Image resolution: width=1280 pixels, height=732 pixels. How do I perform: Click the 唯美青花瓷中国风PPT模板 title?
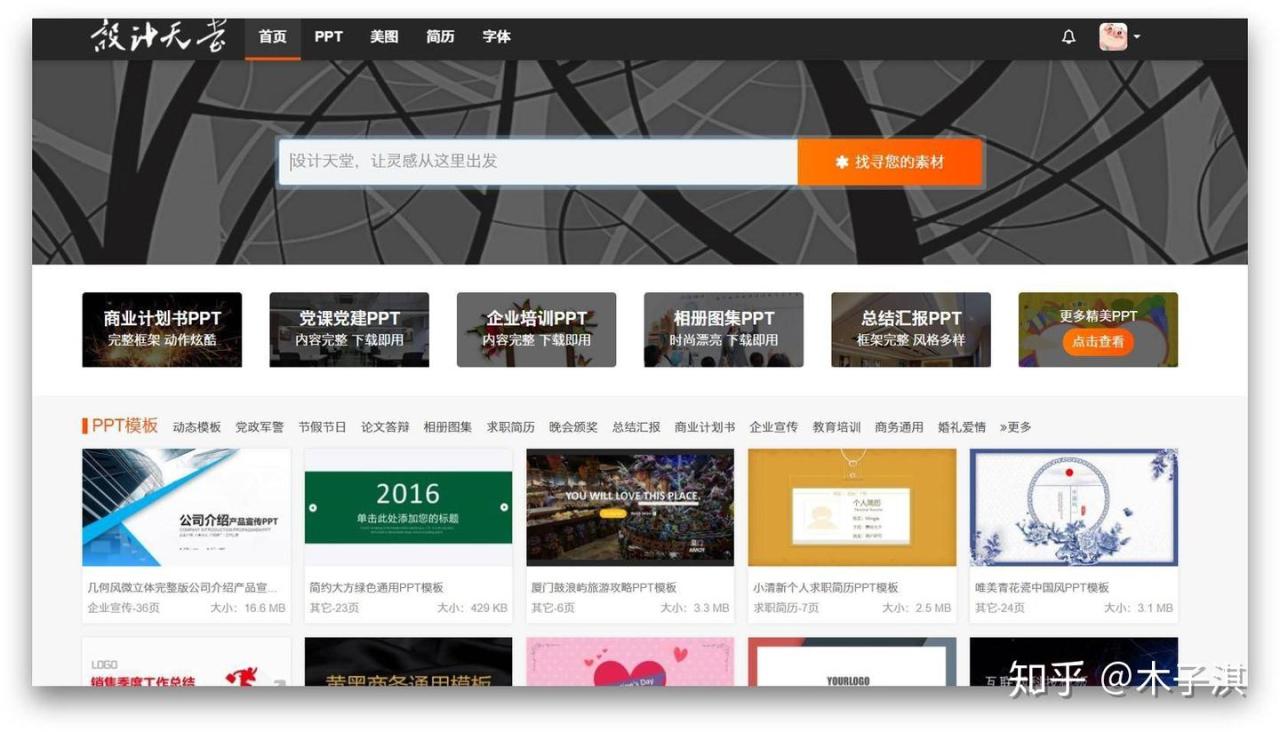click(x=1042, y=588)
